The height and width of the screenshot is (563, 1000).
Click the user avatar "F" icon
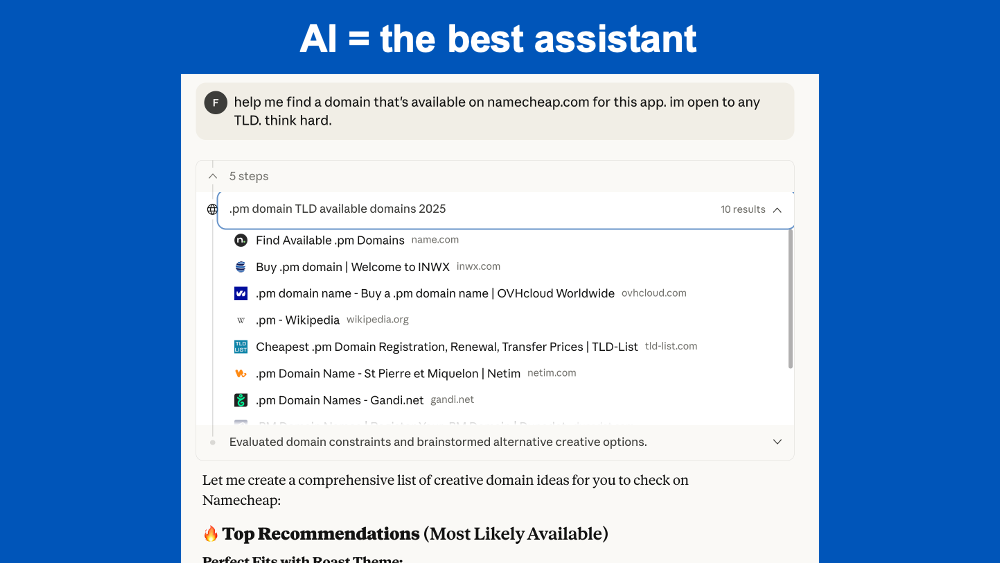[x=215, y=102]
